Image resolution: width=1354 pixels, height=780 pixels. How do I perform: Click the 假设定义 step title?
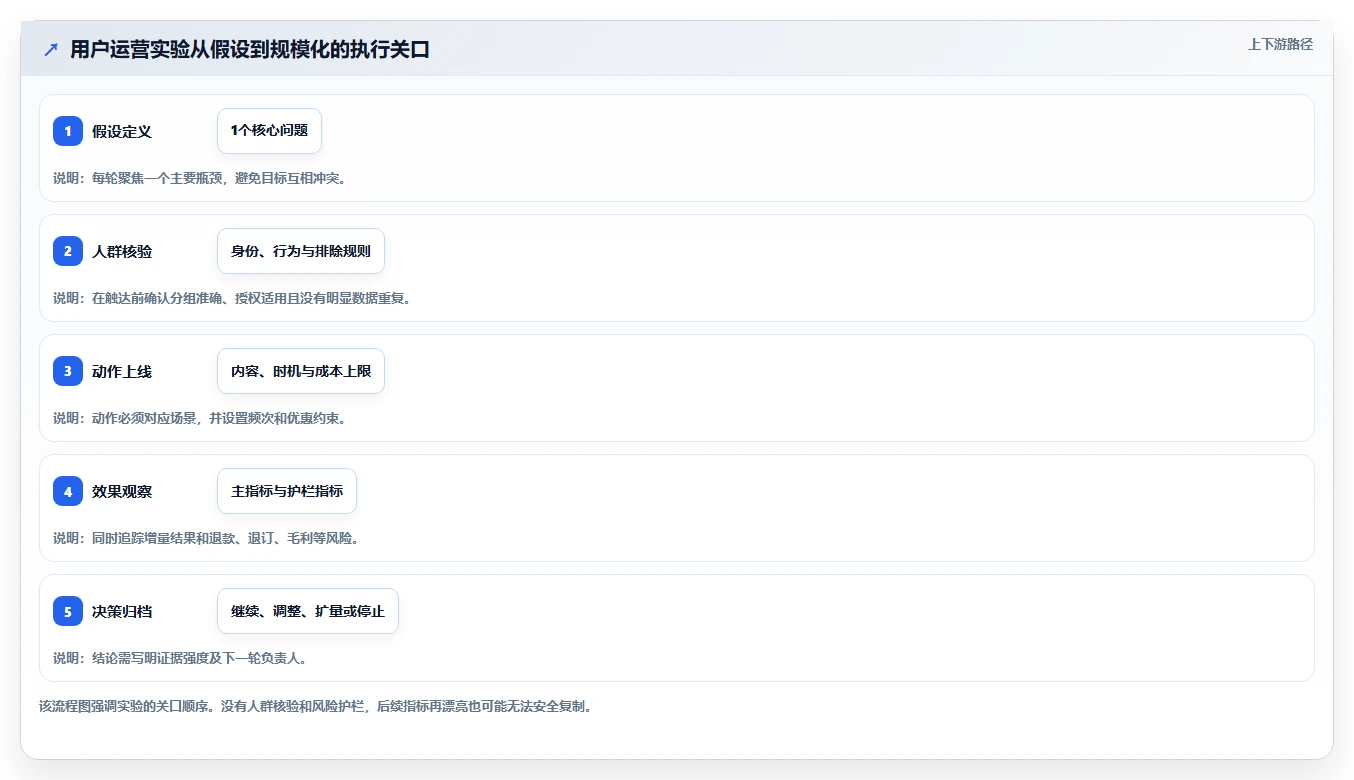pos(122,131)
